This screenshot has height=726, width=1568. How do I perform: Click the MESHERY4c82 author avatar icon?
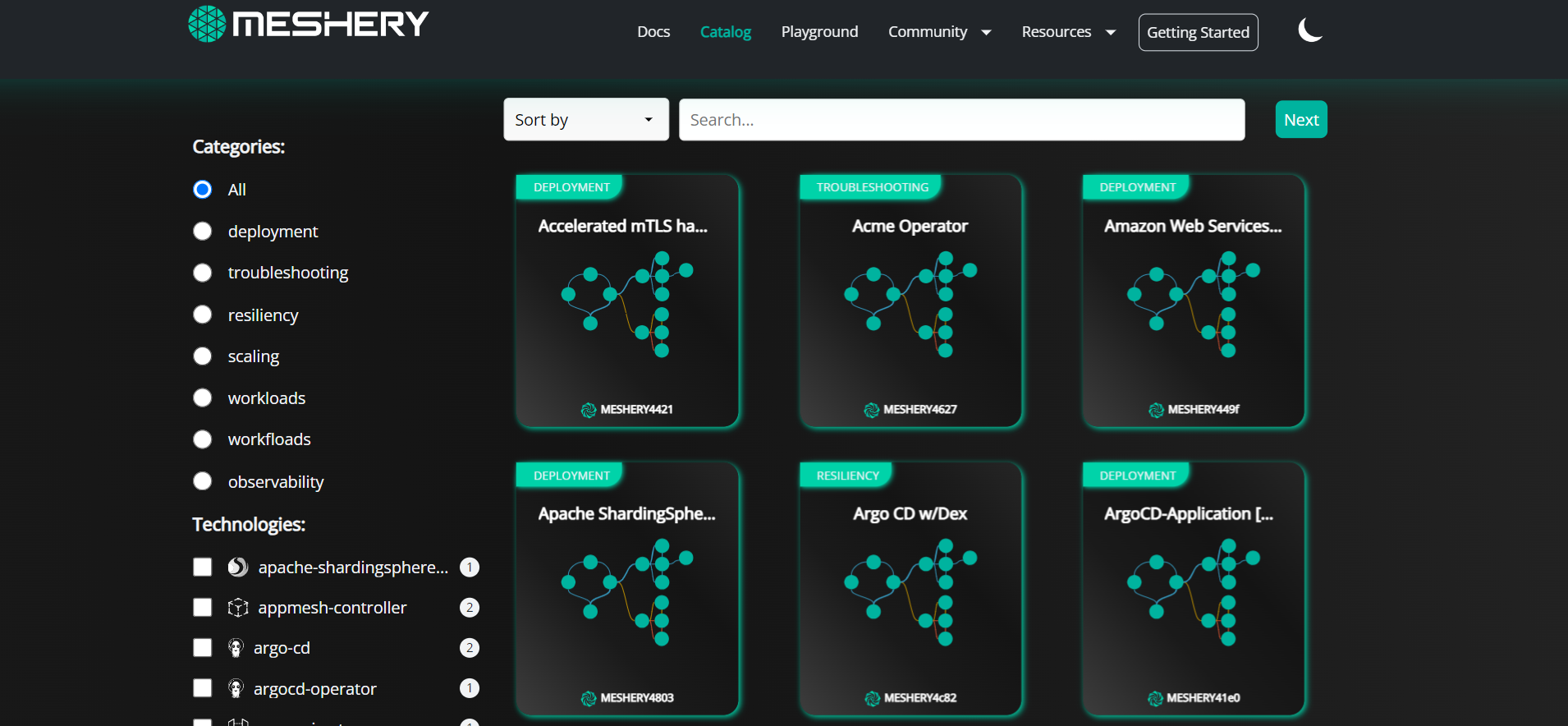872,698
